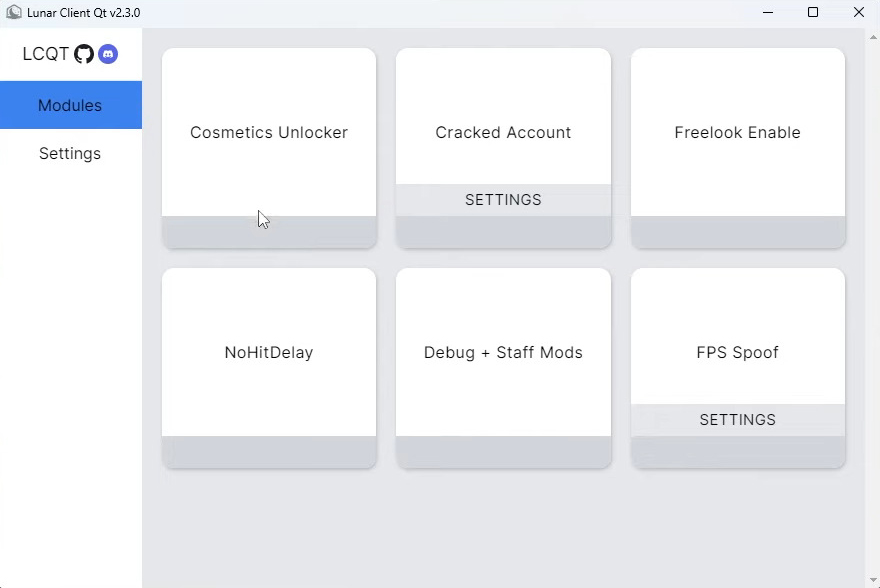
Task: Toggle the Cracked Account bottom bar
Action: click(503, 232)
